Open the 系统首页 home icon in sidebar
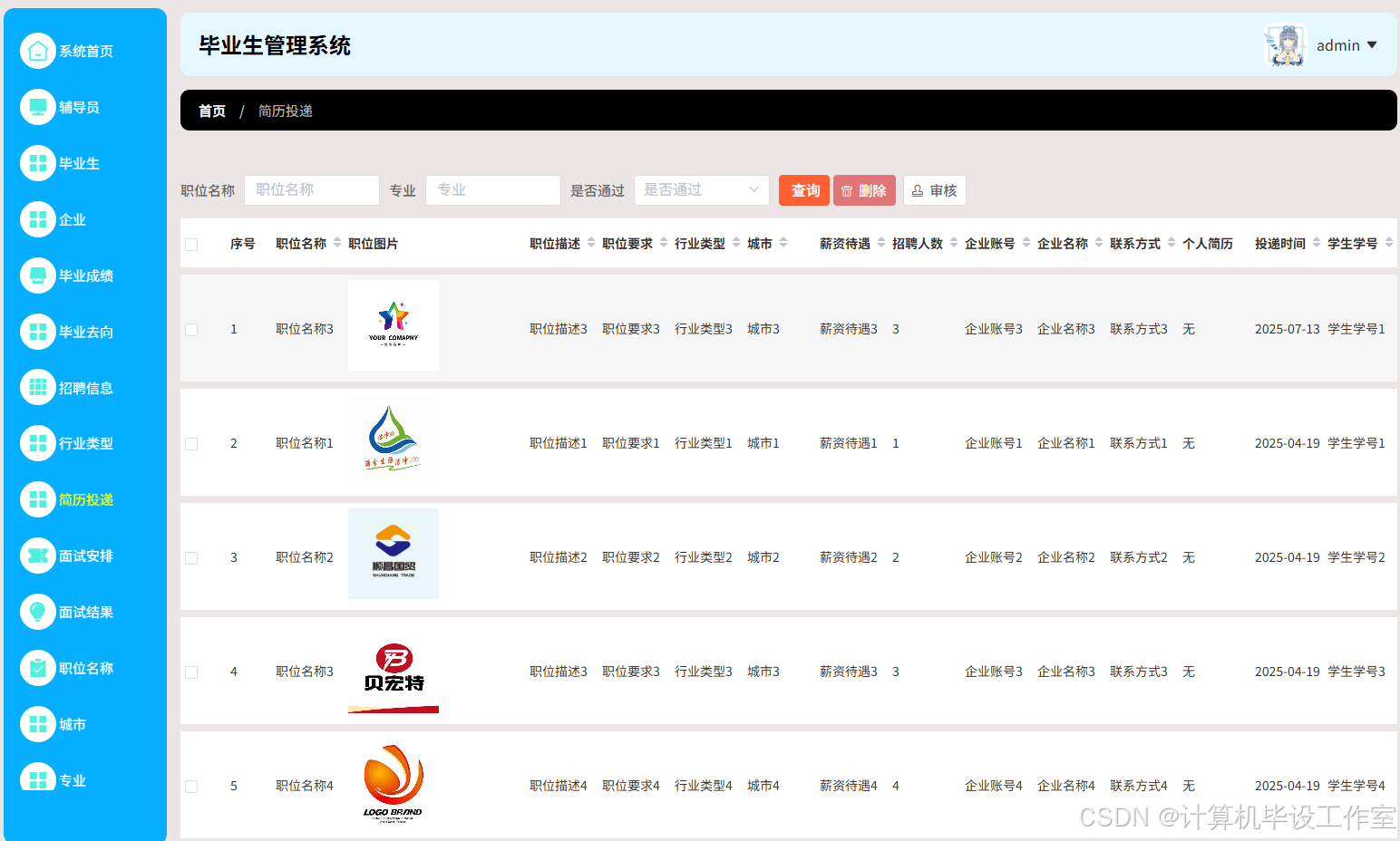The width and height of the screenshot is (1400, 841). click(x=38, y=51)
